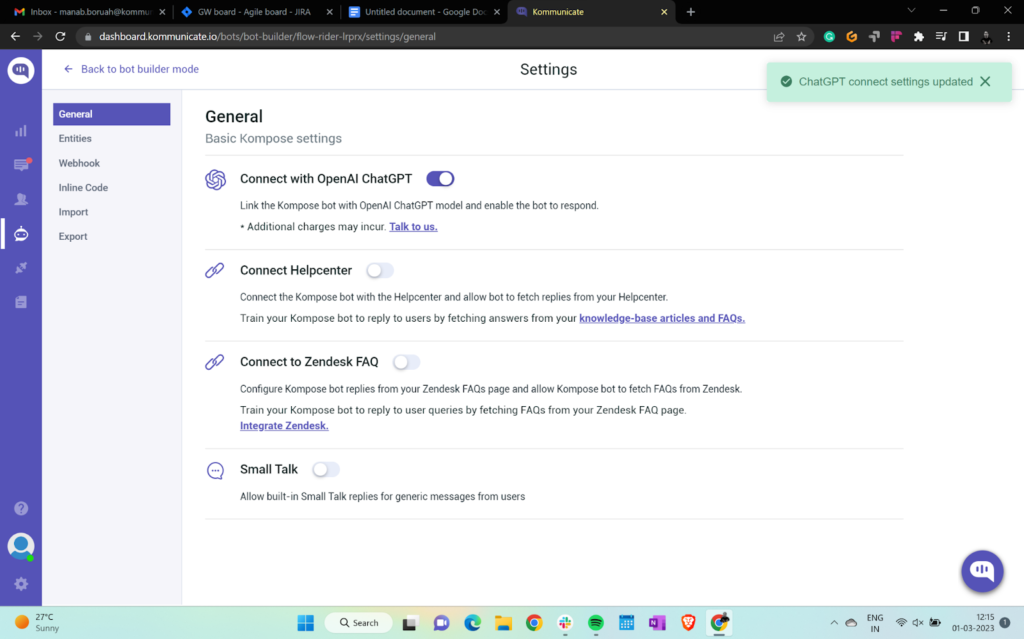Select the General settings tab
The image size is (1024, 639).
[x=112, y=114]
